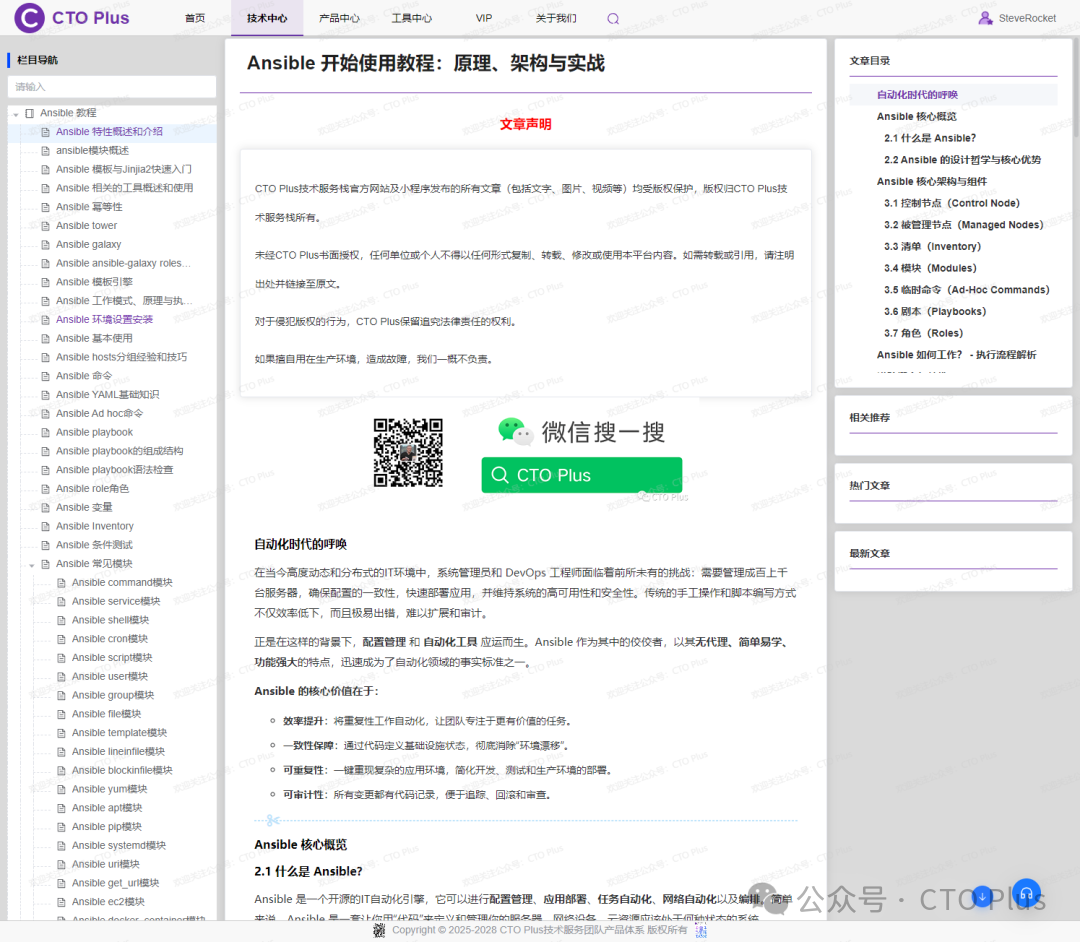
Task: Click the document icon beside Ansible tower
Action: (46, 225)
